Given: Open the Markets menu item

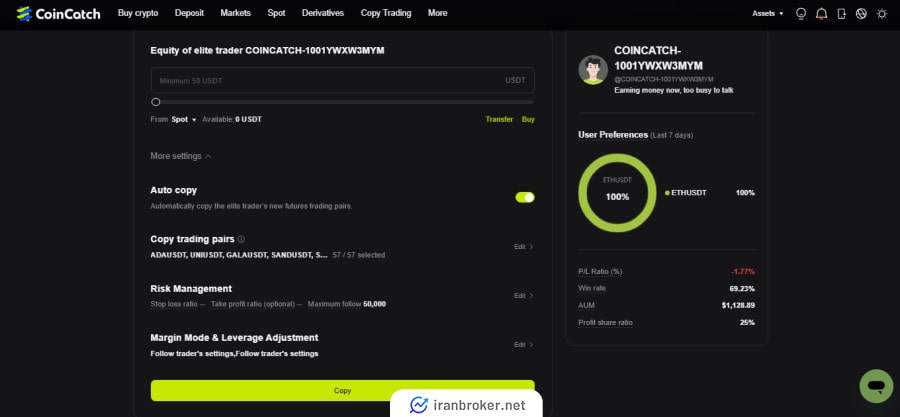Looking at the screenshot, I should click(x=235, y=13).
